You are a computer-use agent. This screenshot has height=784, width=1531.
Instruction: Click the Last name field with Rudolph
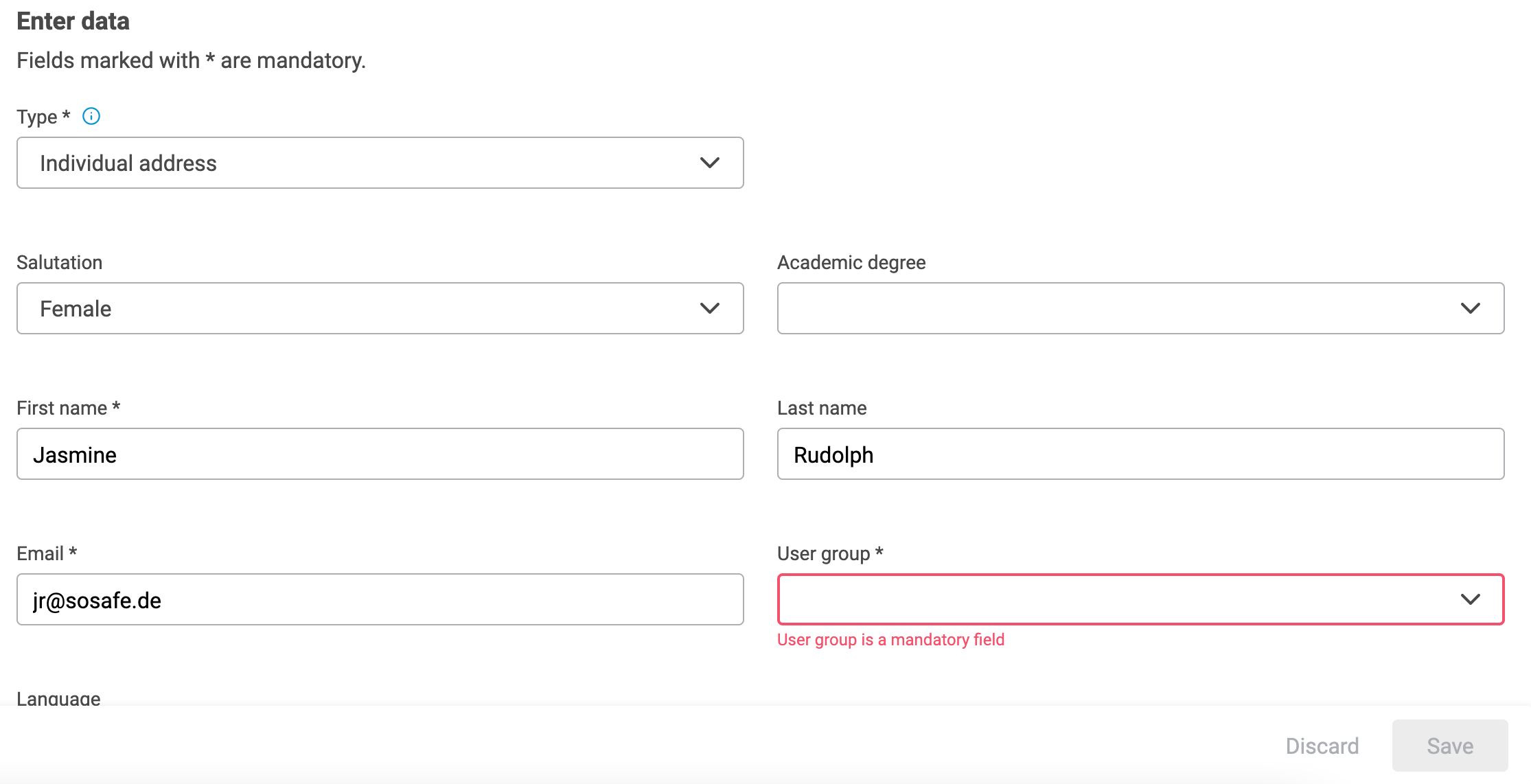[x=1140, y=454]
